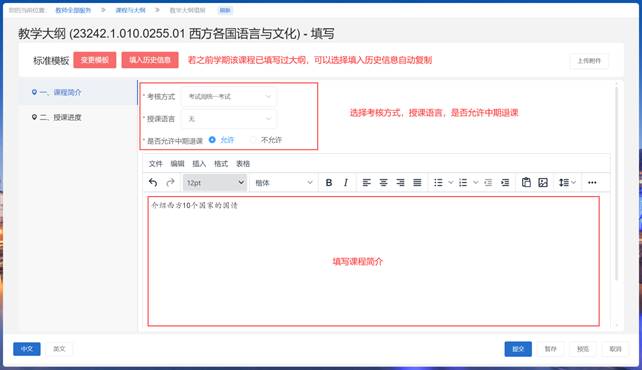Image resolution: width=642 pixels, height=370 pixels.
Task: Open the 插入 menu in the editor
Action: point(199,164)
